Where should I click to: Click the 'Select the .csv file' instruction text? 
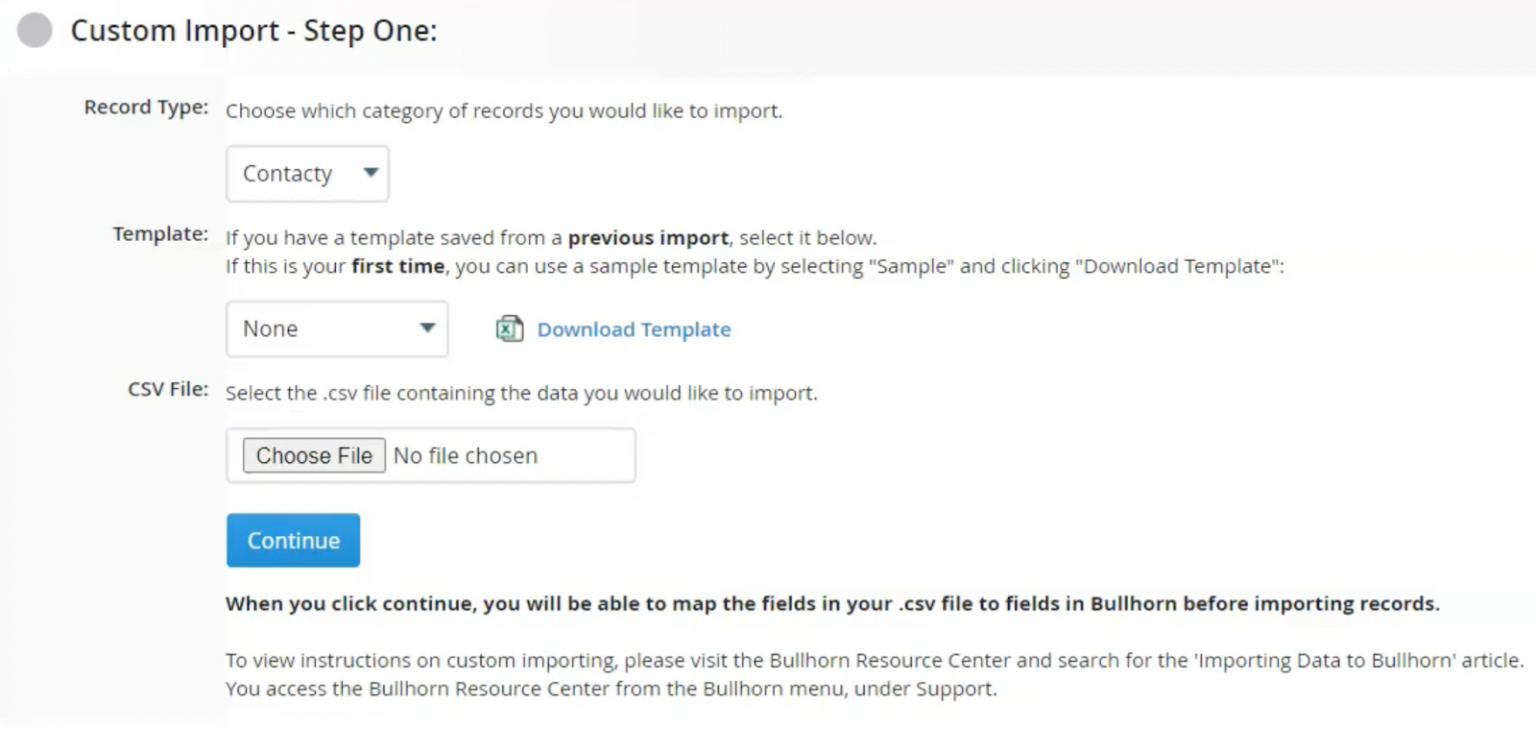tap(521, 393)
